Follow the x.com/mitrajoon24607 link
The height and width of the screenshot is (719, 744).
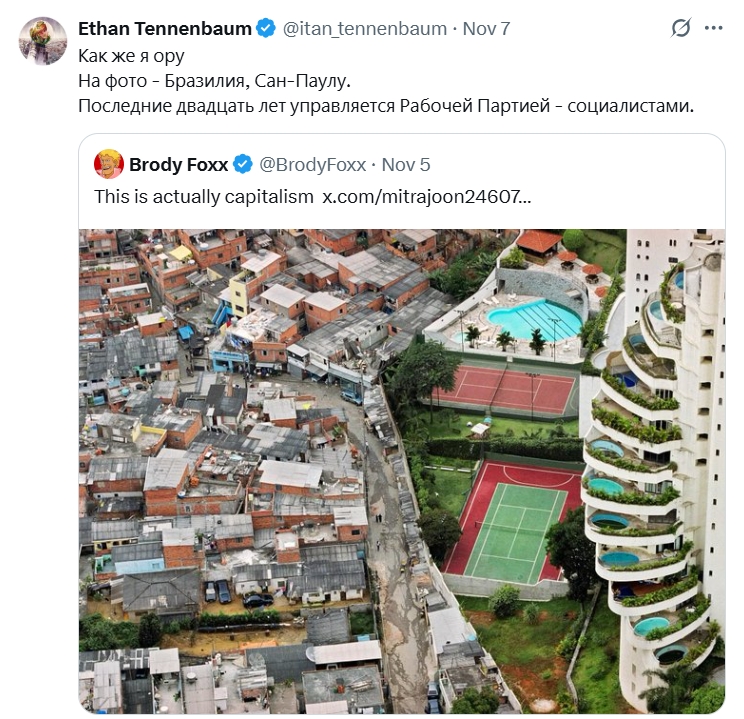point(426,196)
